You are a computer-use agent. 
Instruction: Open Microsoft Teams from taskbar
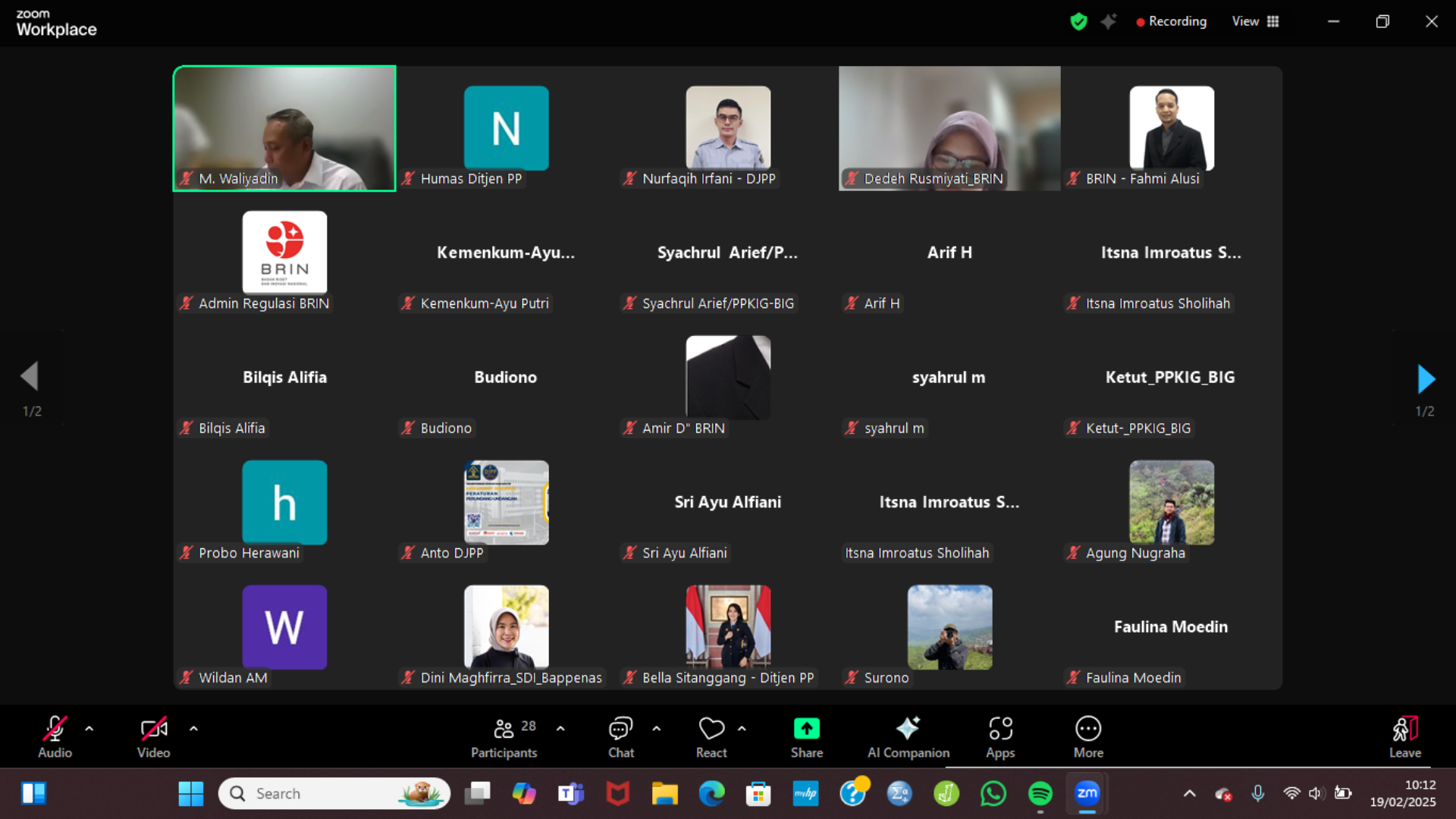(x=571, y=794)
